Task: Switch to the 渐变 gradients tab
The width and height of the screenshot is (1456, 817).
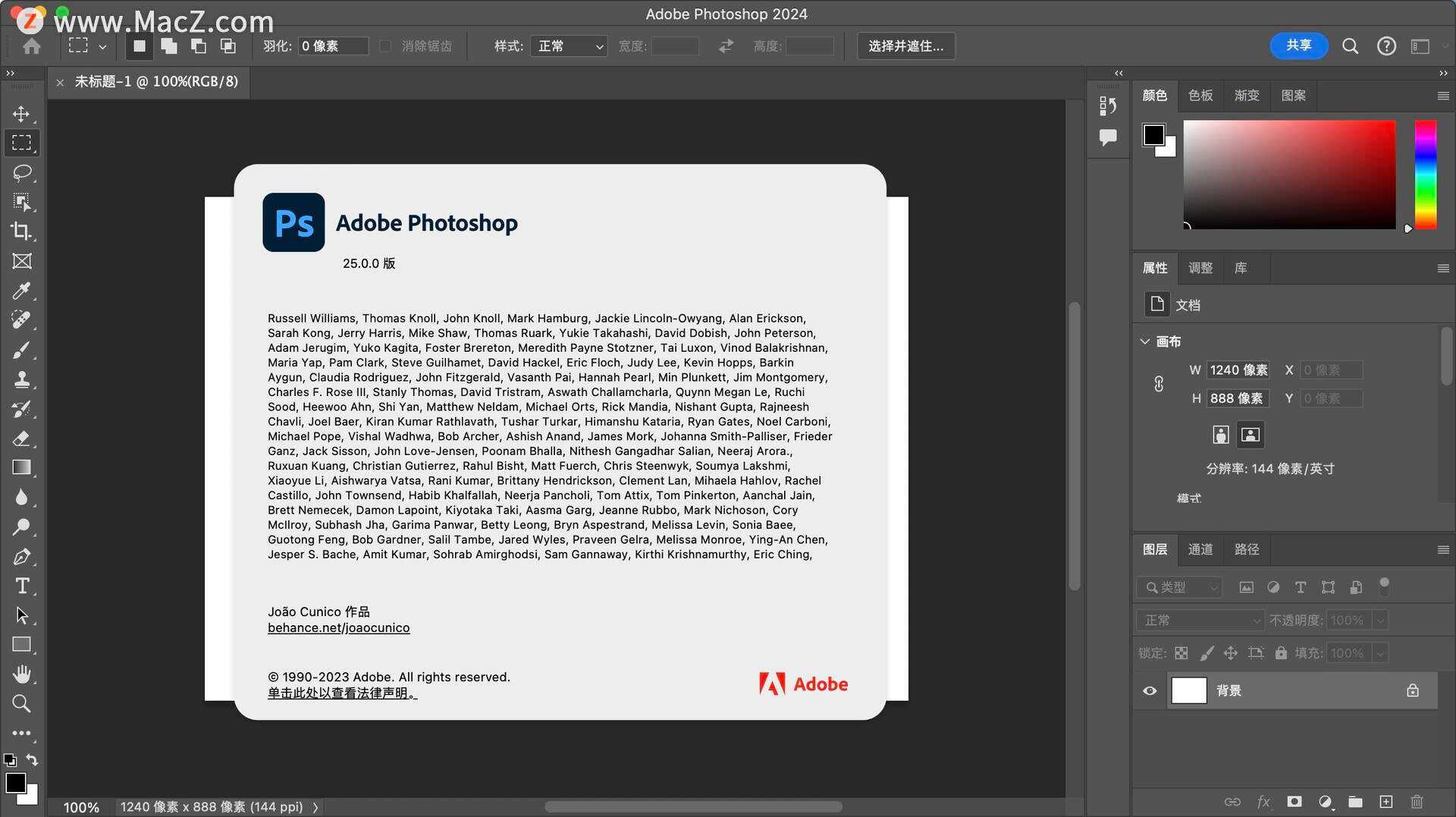Action: point(1247,96)
